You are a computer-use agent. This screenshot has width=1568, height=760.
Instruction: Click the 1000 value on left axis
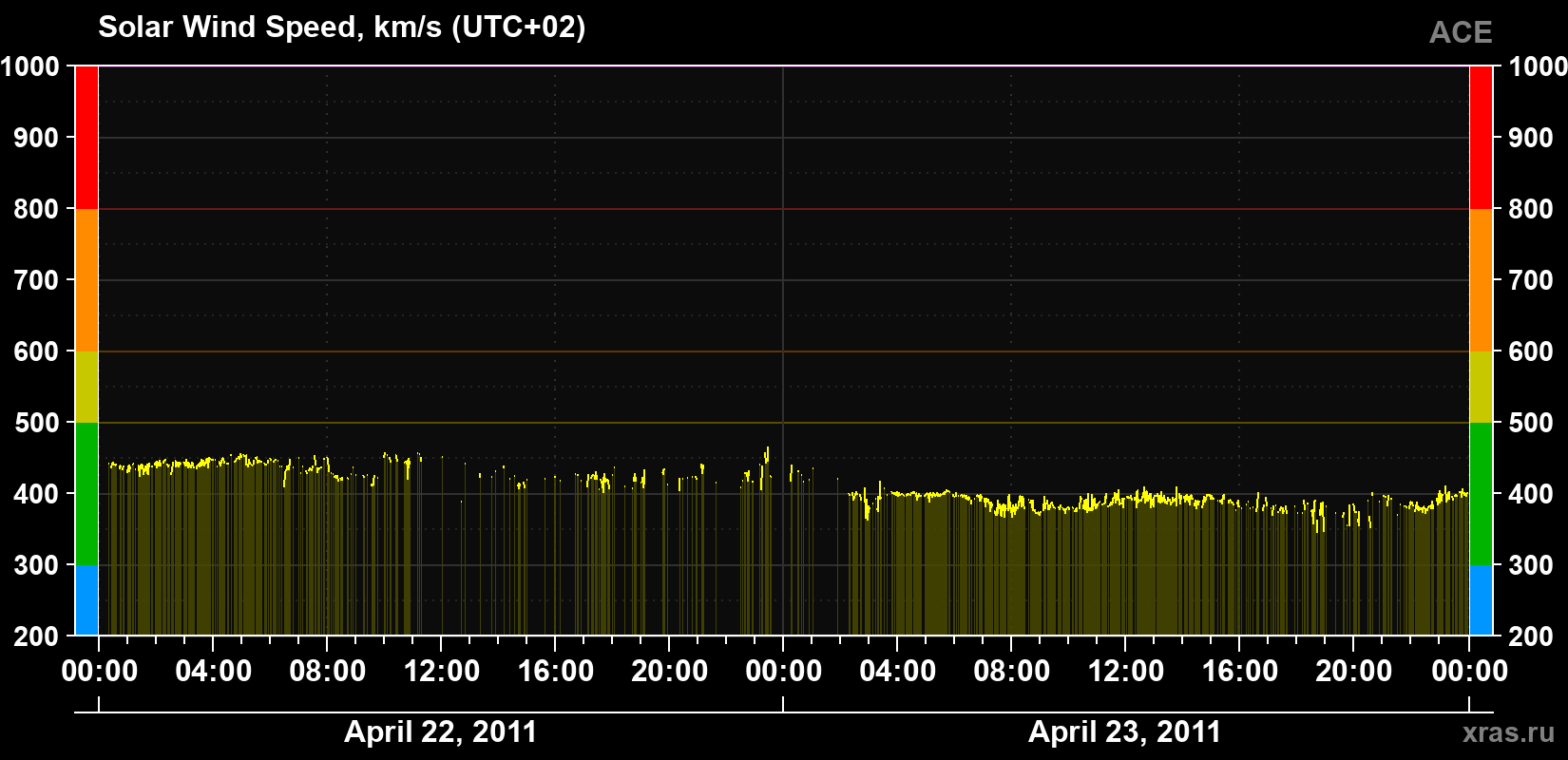(x=30, y=66)
